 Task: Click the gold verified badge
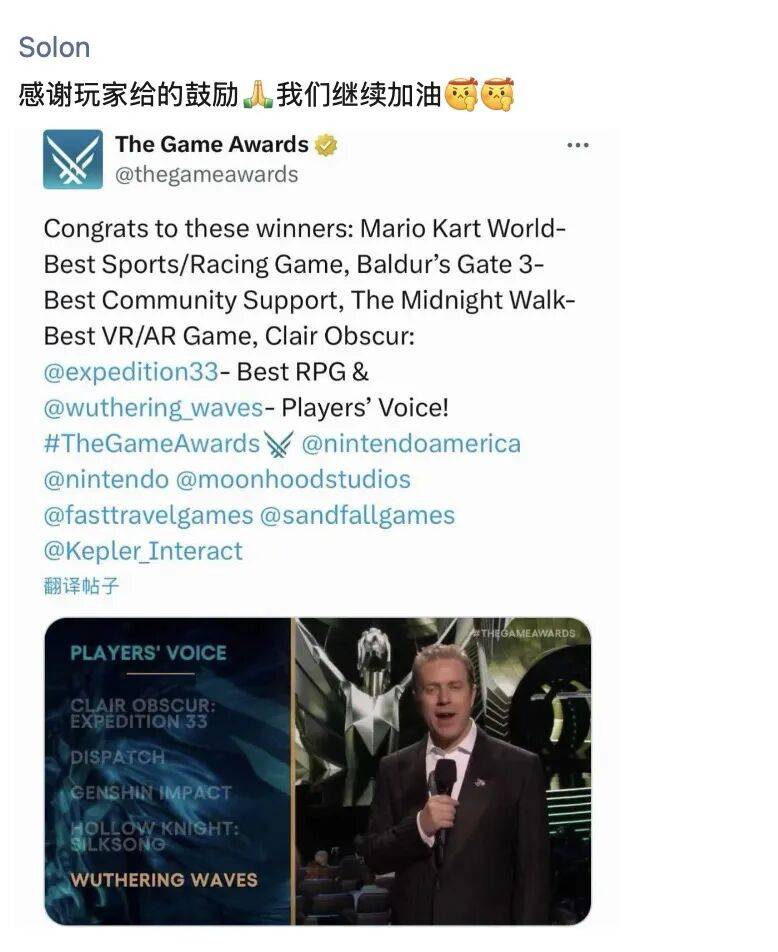pos(326,145)
